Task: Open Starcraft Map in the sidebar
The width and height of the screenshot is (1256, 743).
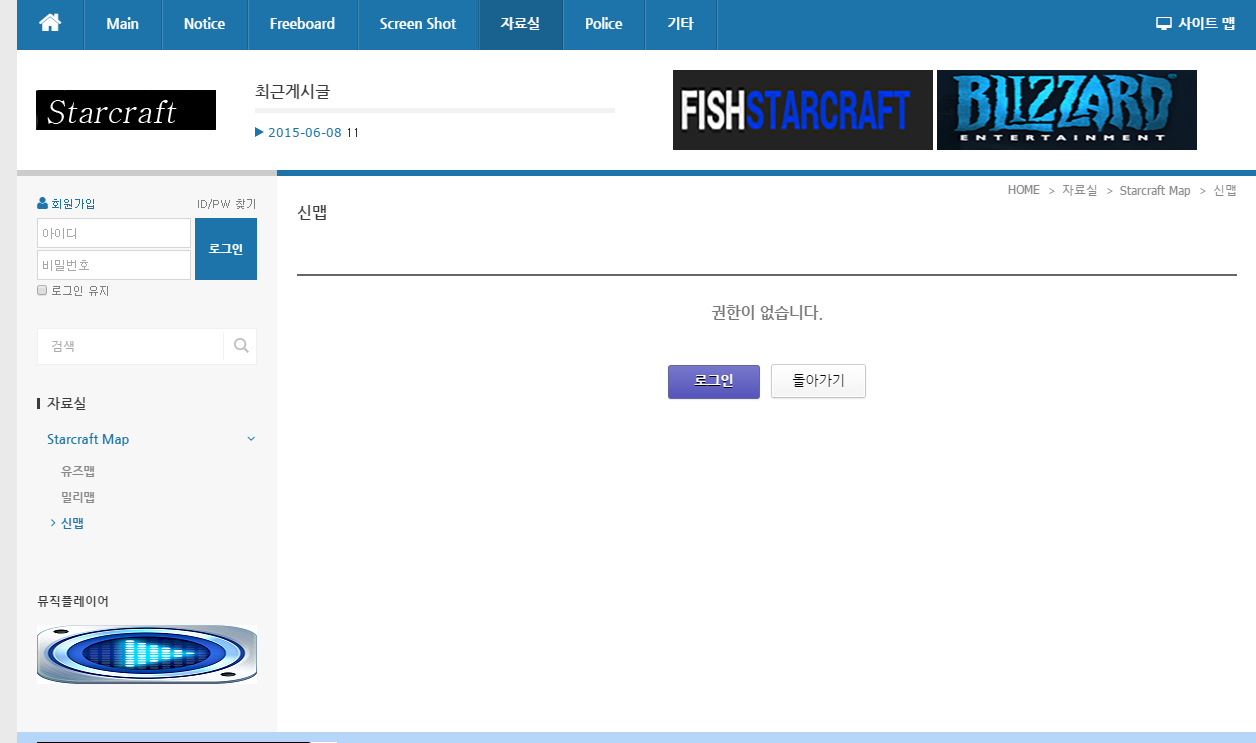Action: pyautogui.click(x=88, y=439)
